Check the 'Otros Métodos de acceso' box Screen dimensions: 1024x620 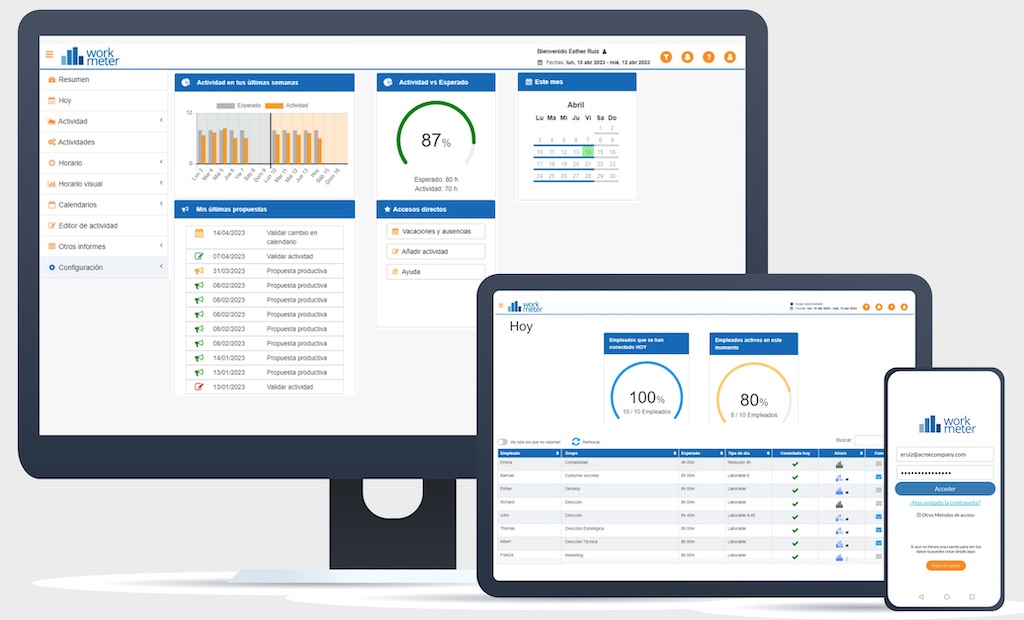point(919,515)
